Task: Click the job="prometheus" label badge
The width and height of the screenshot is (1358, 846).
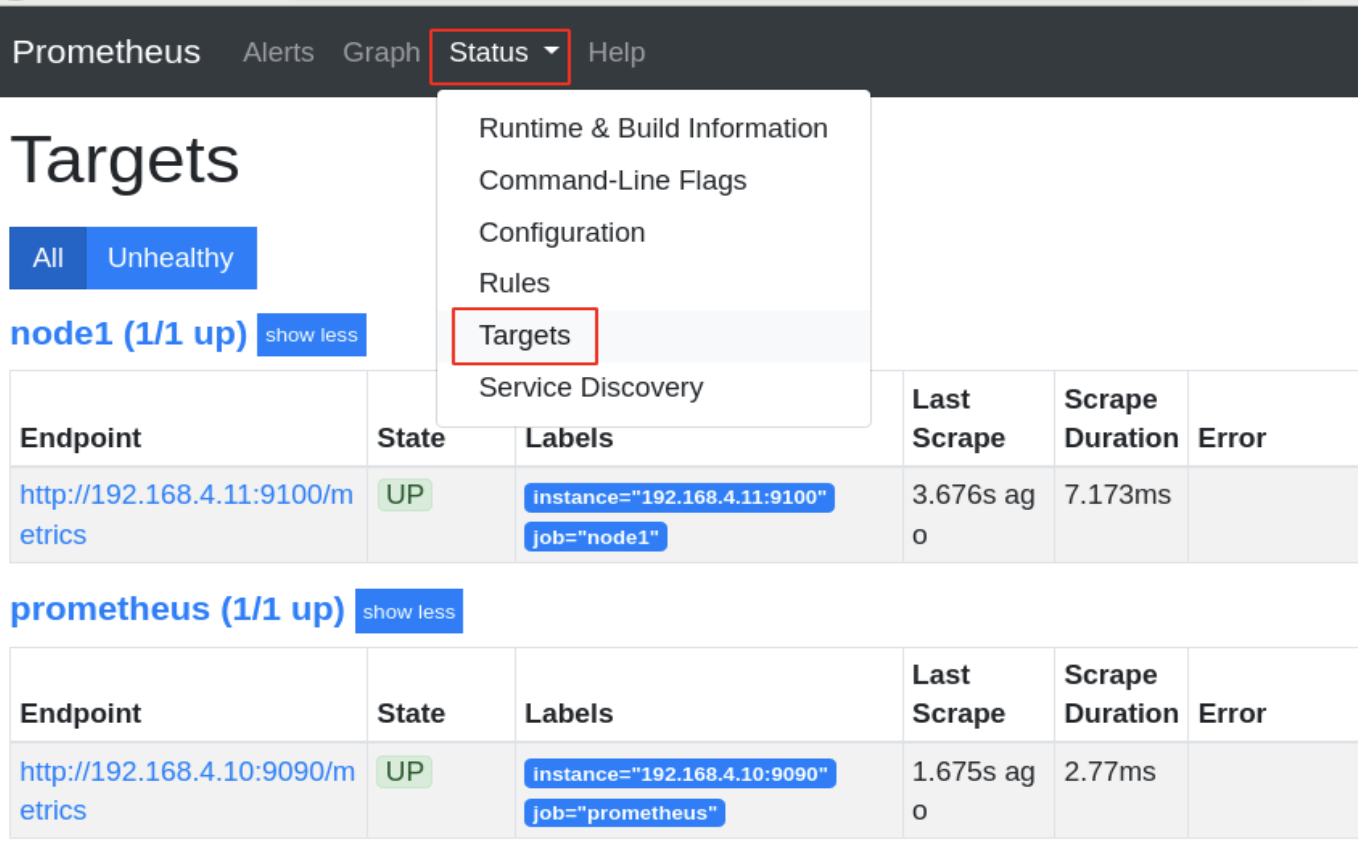Action: pos(624,813)
